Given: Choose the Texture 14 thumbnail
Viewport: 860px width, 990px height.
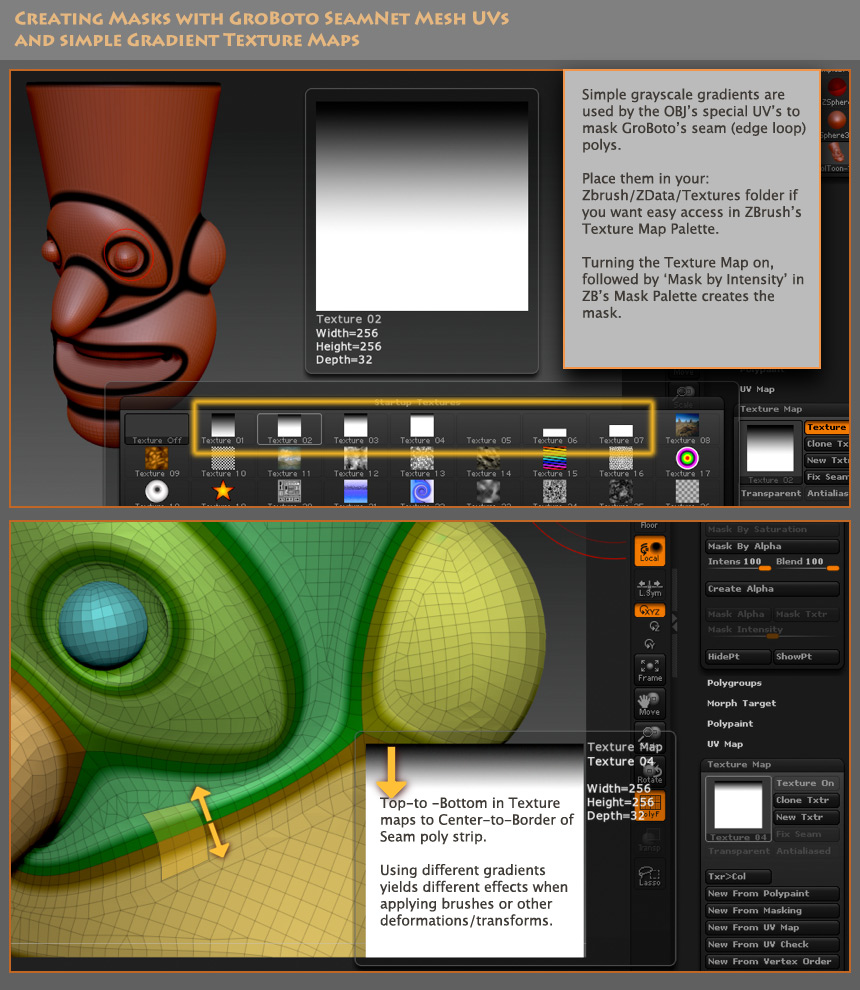Looking at the screenshot, I should [x=488, y=462].
